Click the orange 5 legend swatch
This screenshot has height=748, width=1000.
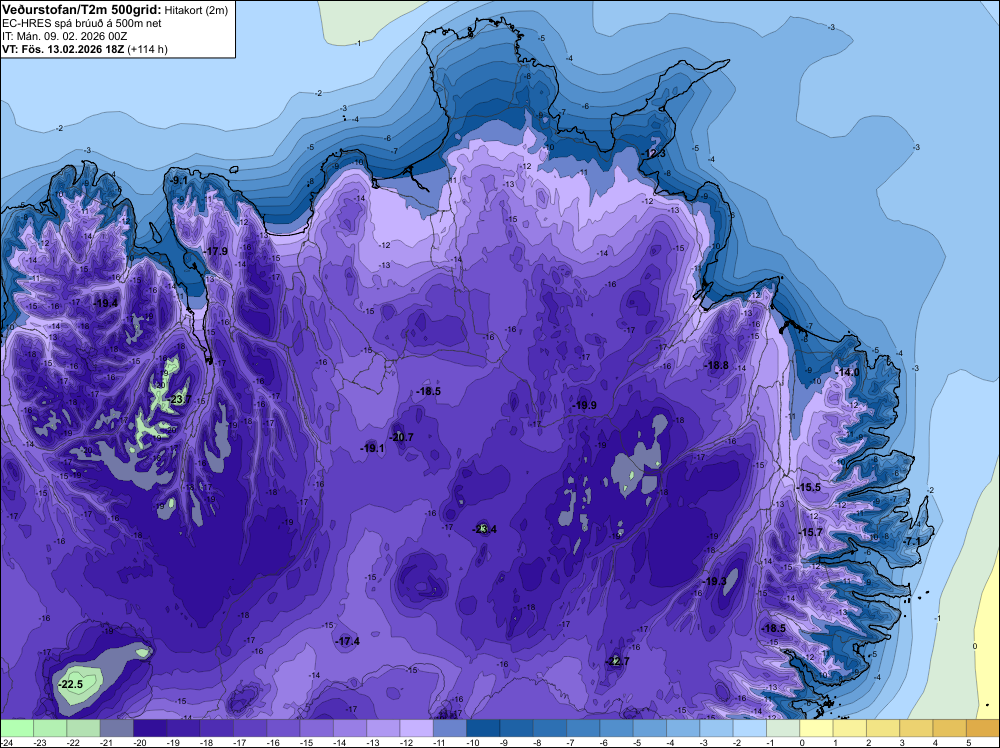[x=982, y=728]
